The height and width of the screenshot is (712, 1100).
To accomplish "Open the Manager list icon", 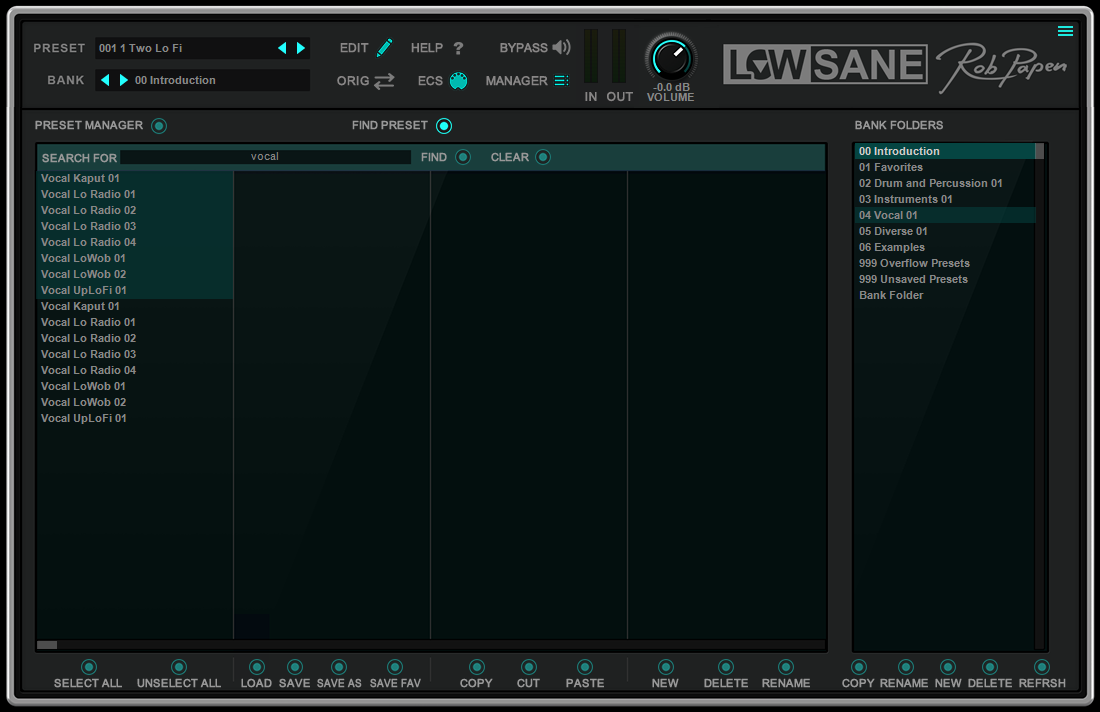I will pyautogui.click(x=561, y=81).
